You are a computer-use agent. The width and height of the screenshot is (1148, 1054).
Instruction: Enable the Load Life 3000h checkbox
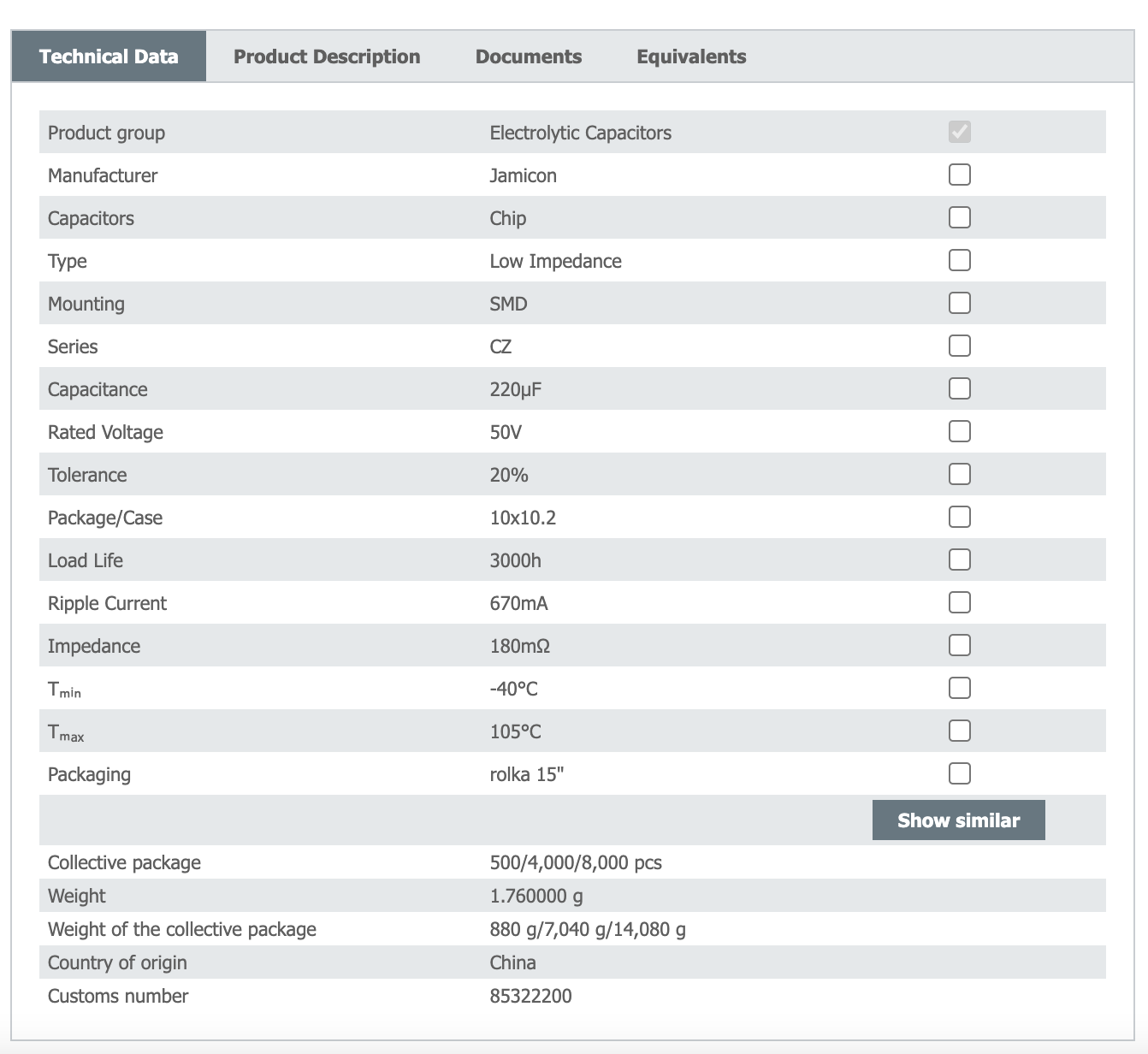pyautogui.click(x=960, y=560)
